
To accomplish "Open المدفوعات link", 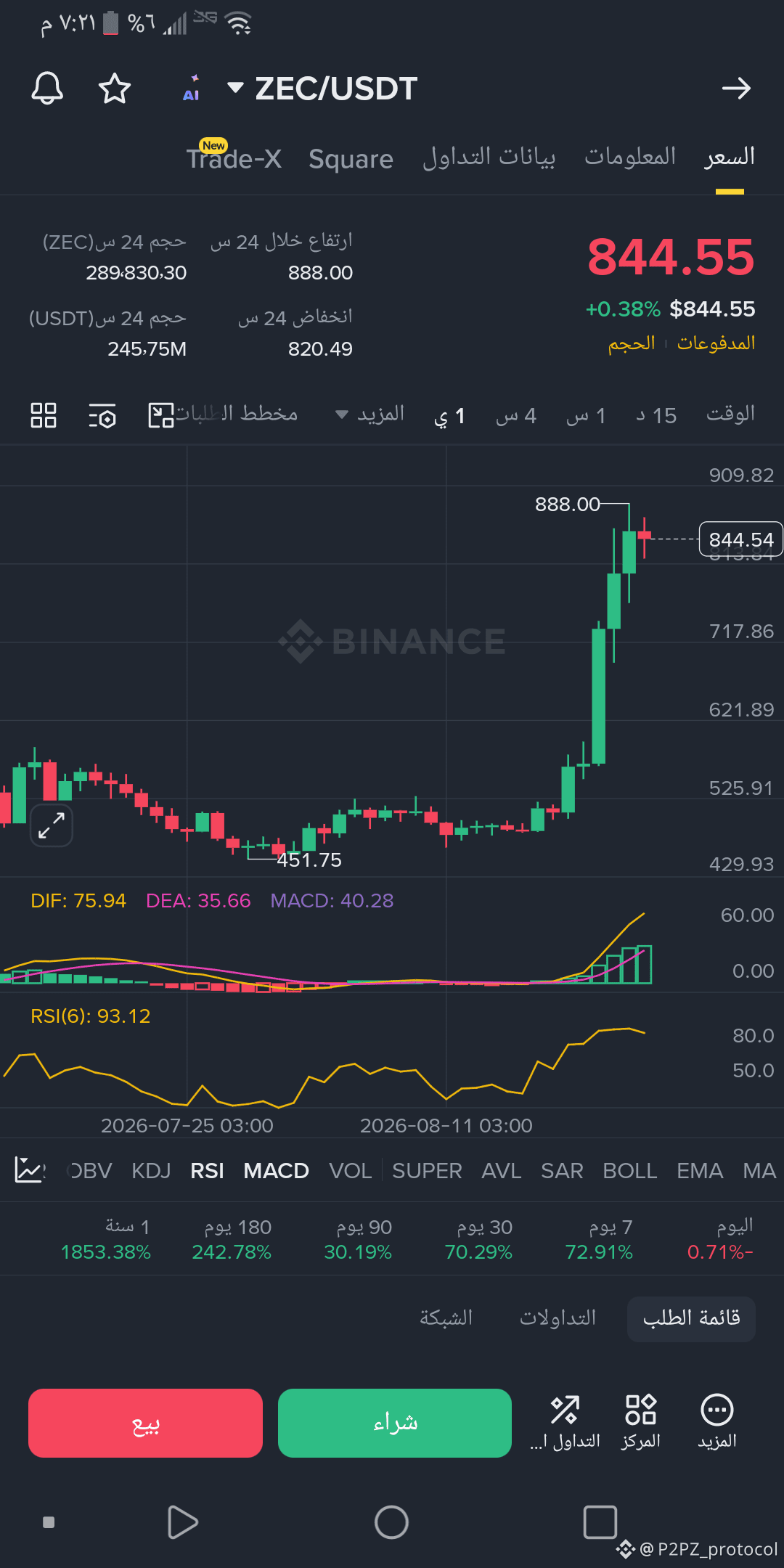I will click(716, 343).
